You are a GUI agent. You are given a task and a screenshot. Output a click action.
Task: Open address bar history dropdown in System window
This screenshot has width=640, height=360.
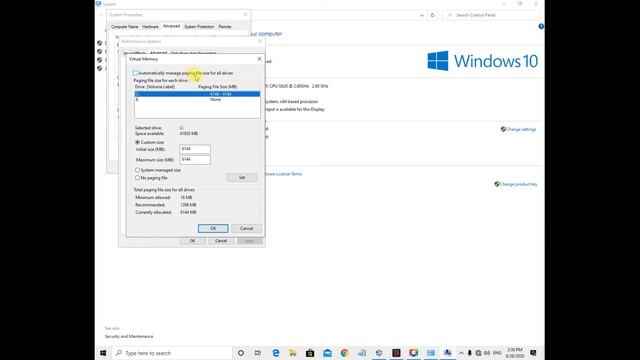422,15
